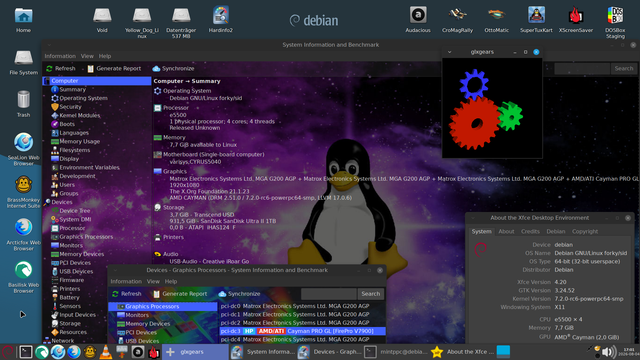640x360 pixels.
Task: Launch the DOSBox Staging desktop icon
Action: pyautogui.click(x=615, y=22)
